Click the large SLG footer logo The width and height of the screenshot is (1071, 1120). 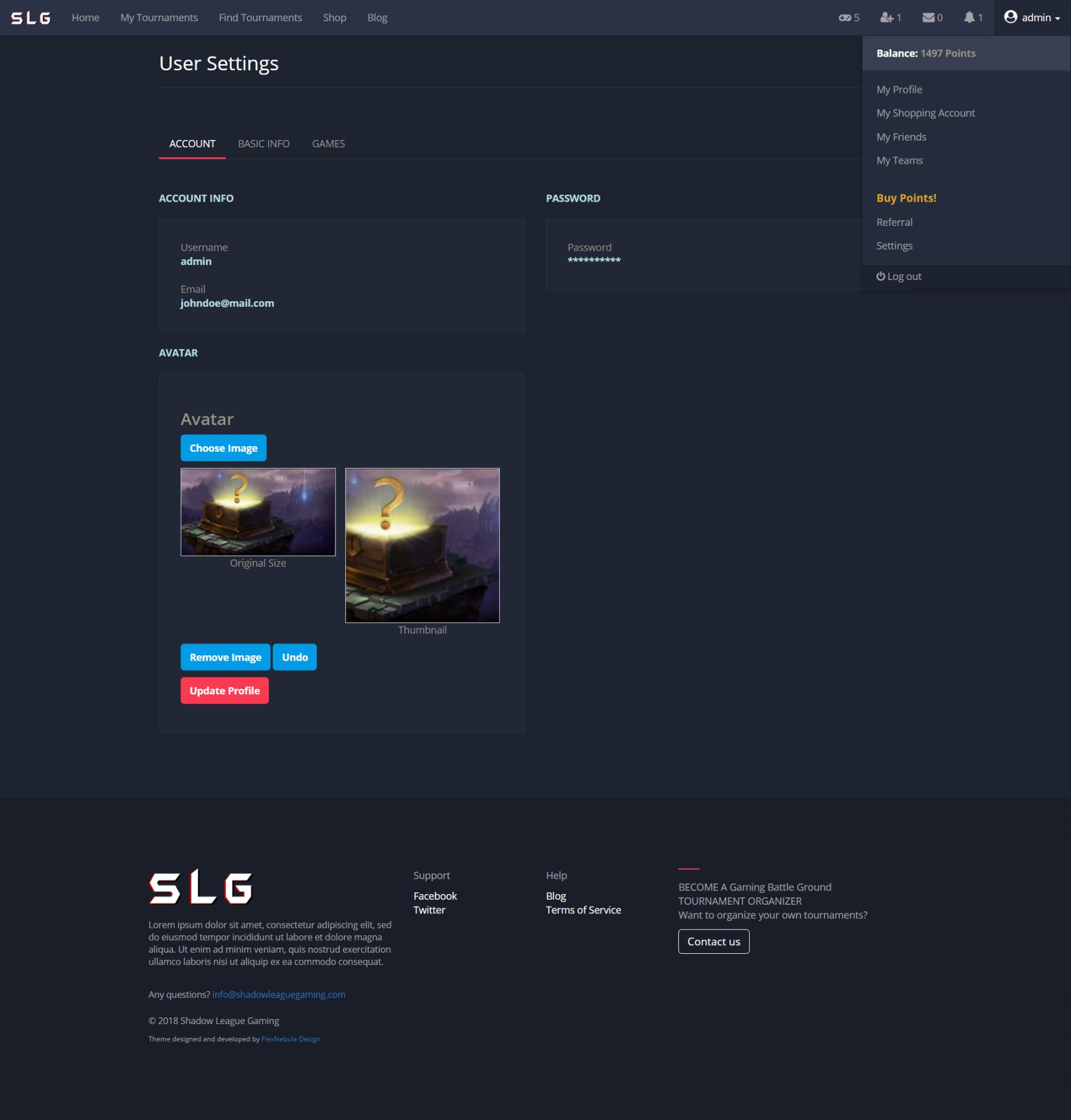pyautogui.click(x=200, y=887)
